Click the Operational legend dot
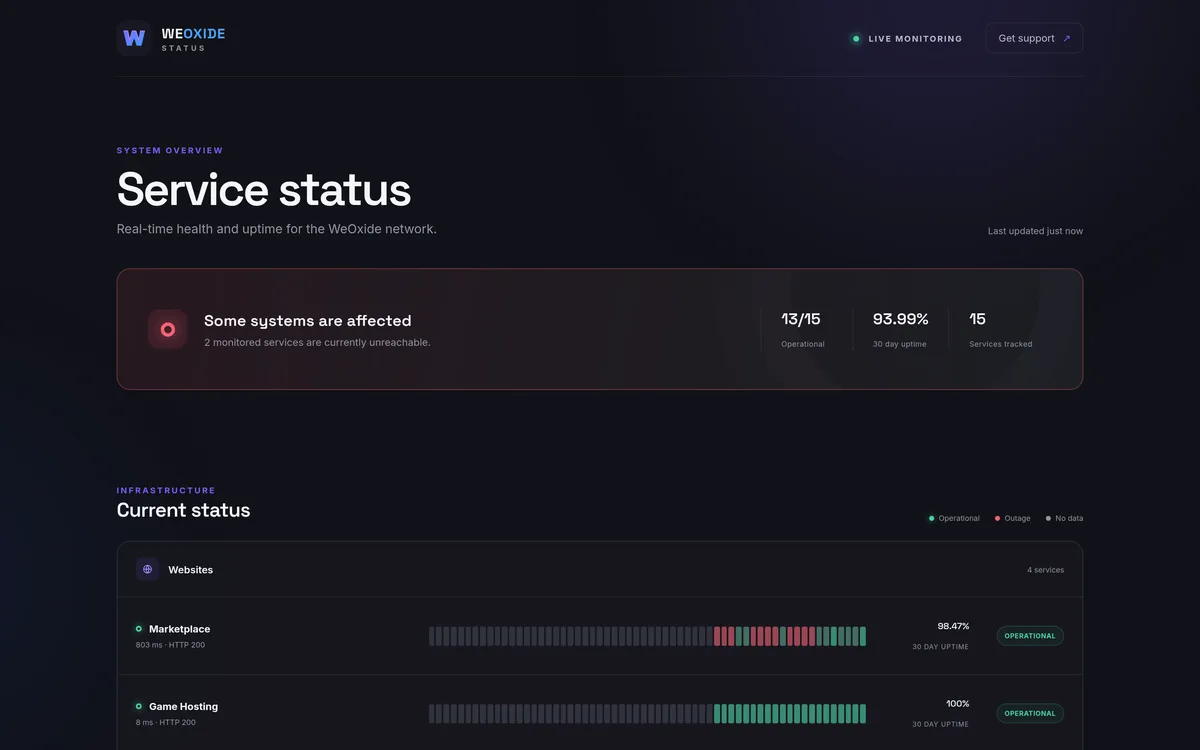This screenshot has width=1200, height=750. [931, 518]
